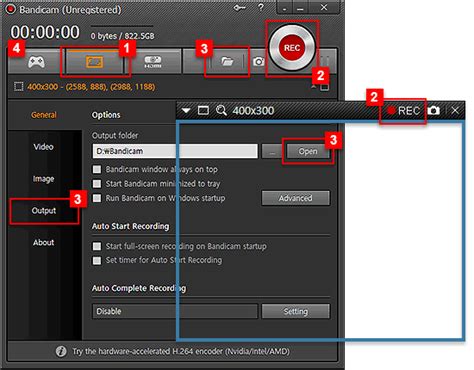Screen dimensions: 474x370
Task: Enable Start Bandicam minimized to tray
Action: tap(97, 184)
